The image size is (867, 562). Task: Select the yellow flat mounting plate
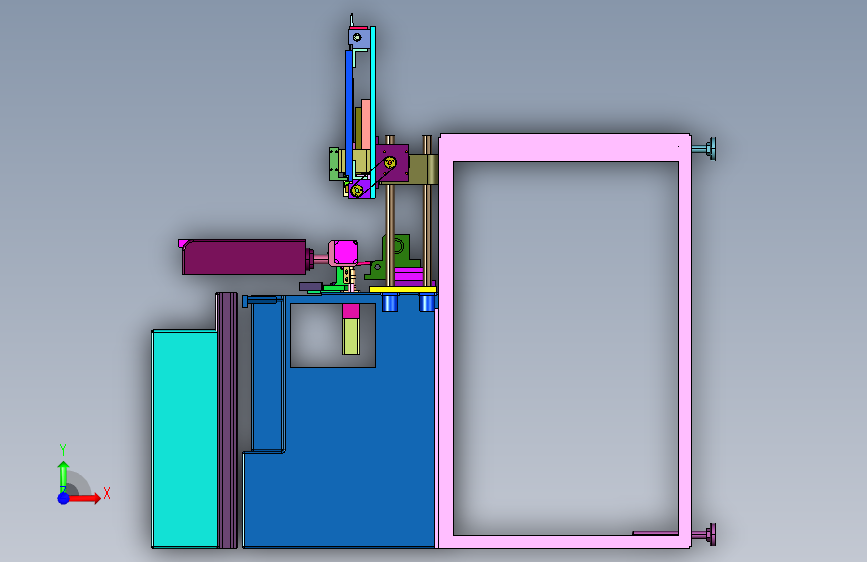403,289
